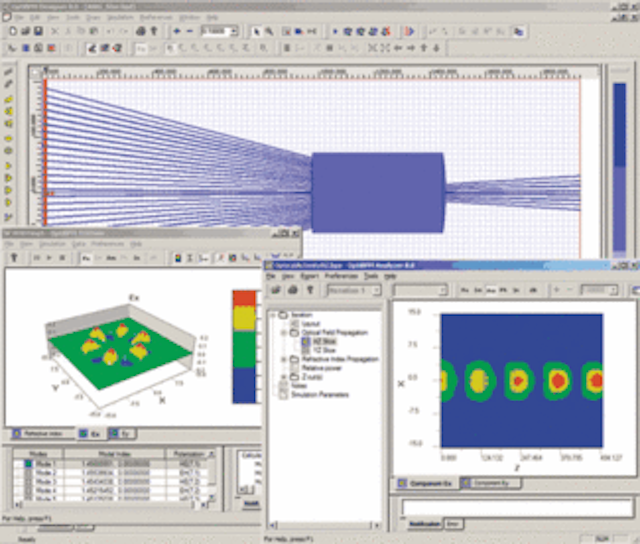640x544 pixels.
Task: Click the color palette icon in mode solver toolbar
Action: click(x=178, y=258)
